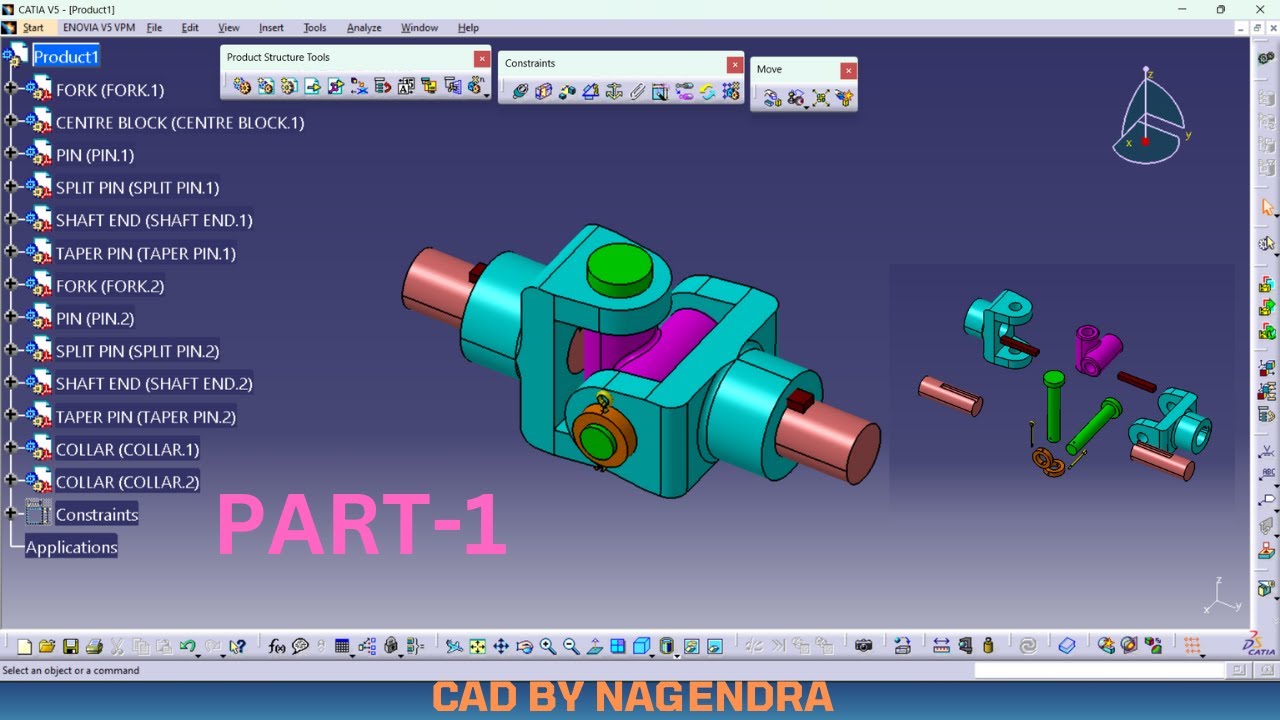The height and width of the screenshot is (720, 1280).
Task: Click the New Product icon in Product Structure Tools
Action: (x=265, y=87)
